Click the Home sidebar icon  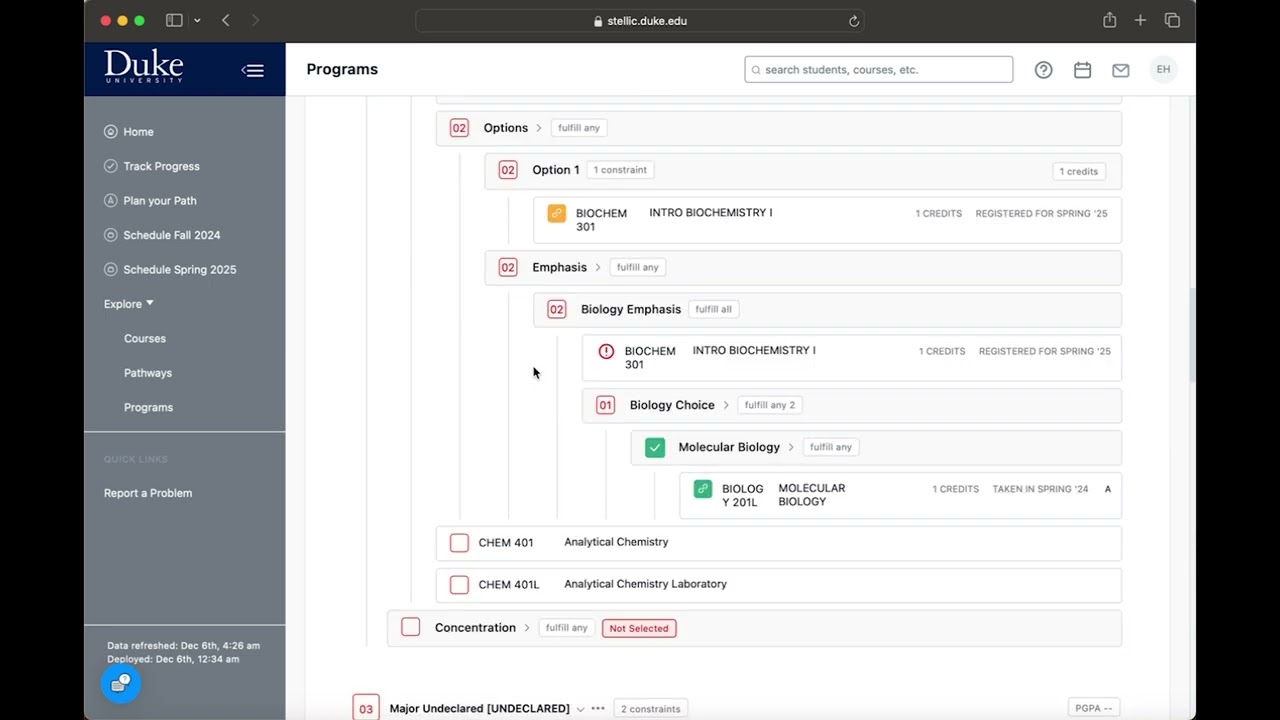(x=111, y=132)
